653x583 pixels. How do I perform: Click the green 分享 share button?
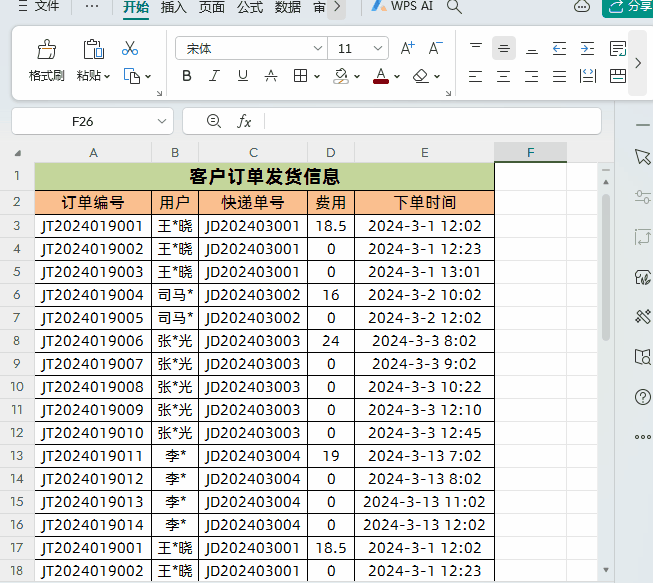click(628, 7)
